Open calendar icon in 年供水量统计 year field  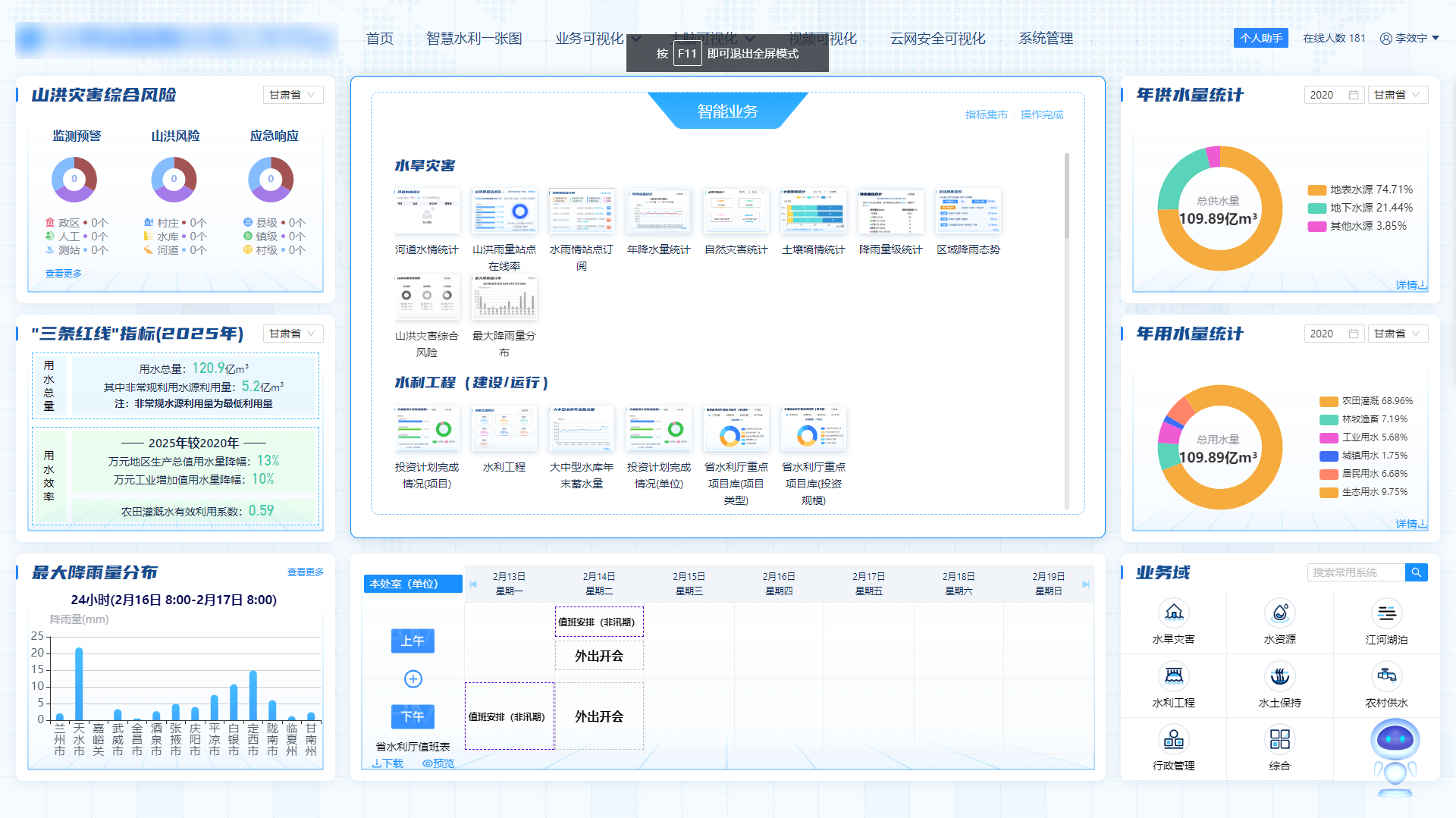(1353, 95)
